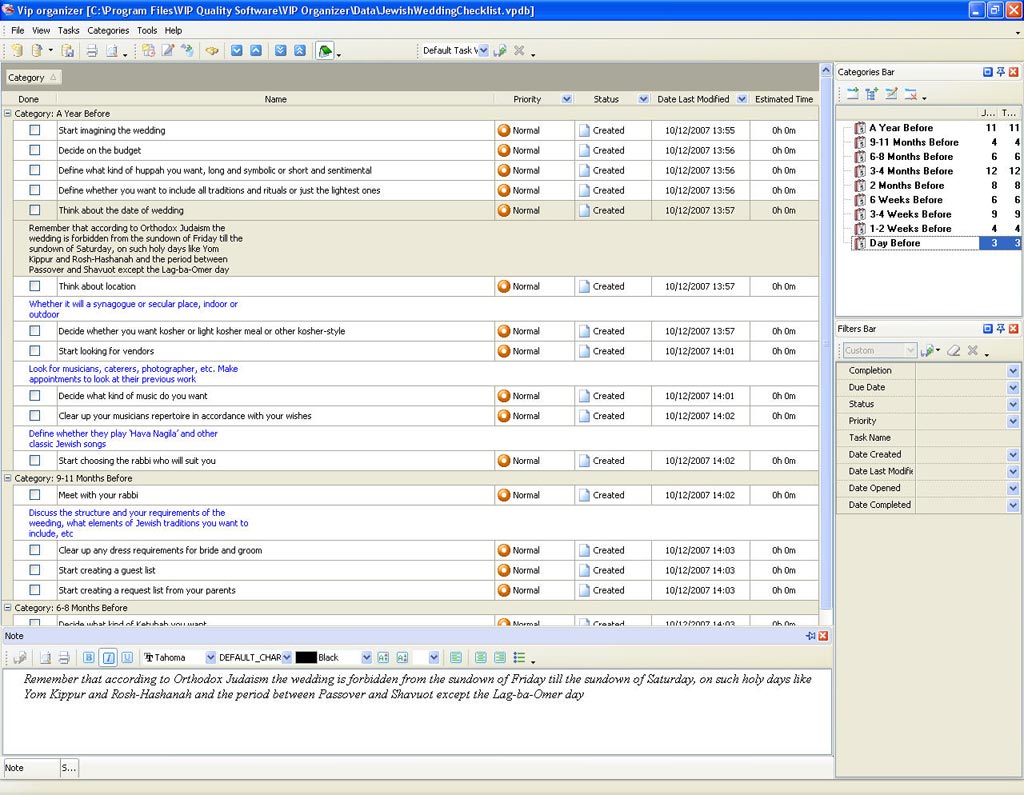
Task: Click the Print icon in main toolbar
Action: [91, 51]
